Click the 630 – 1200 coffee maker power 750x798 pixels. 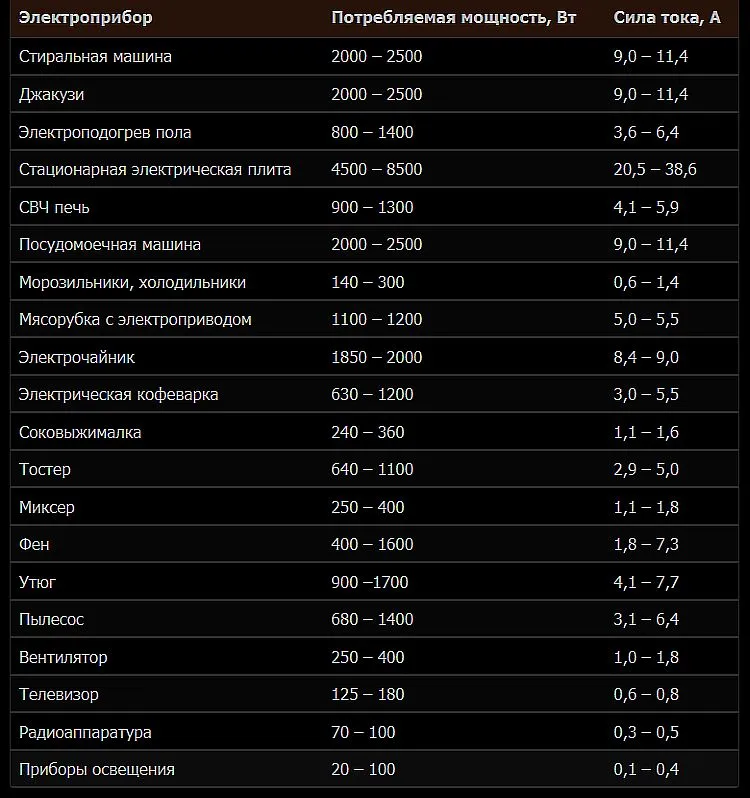click(x=372, y=394)
